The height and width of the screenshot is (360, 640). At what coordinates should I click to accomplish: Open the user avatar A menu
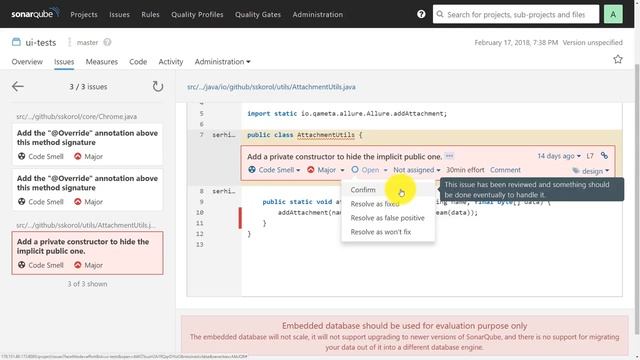tap(613, 14)
